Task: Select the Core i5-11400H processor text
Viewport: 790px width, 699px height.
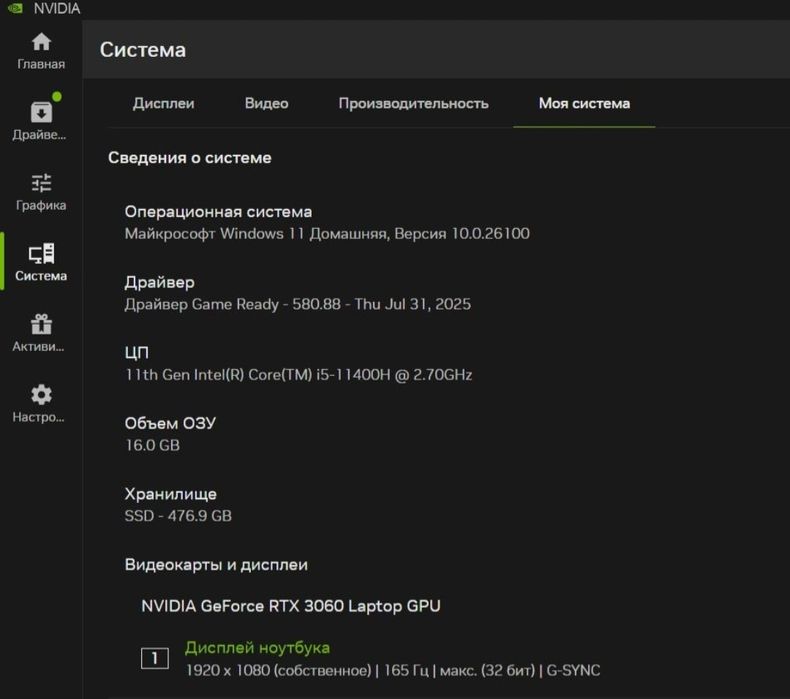Action: click(298, 374)
